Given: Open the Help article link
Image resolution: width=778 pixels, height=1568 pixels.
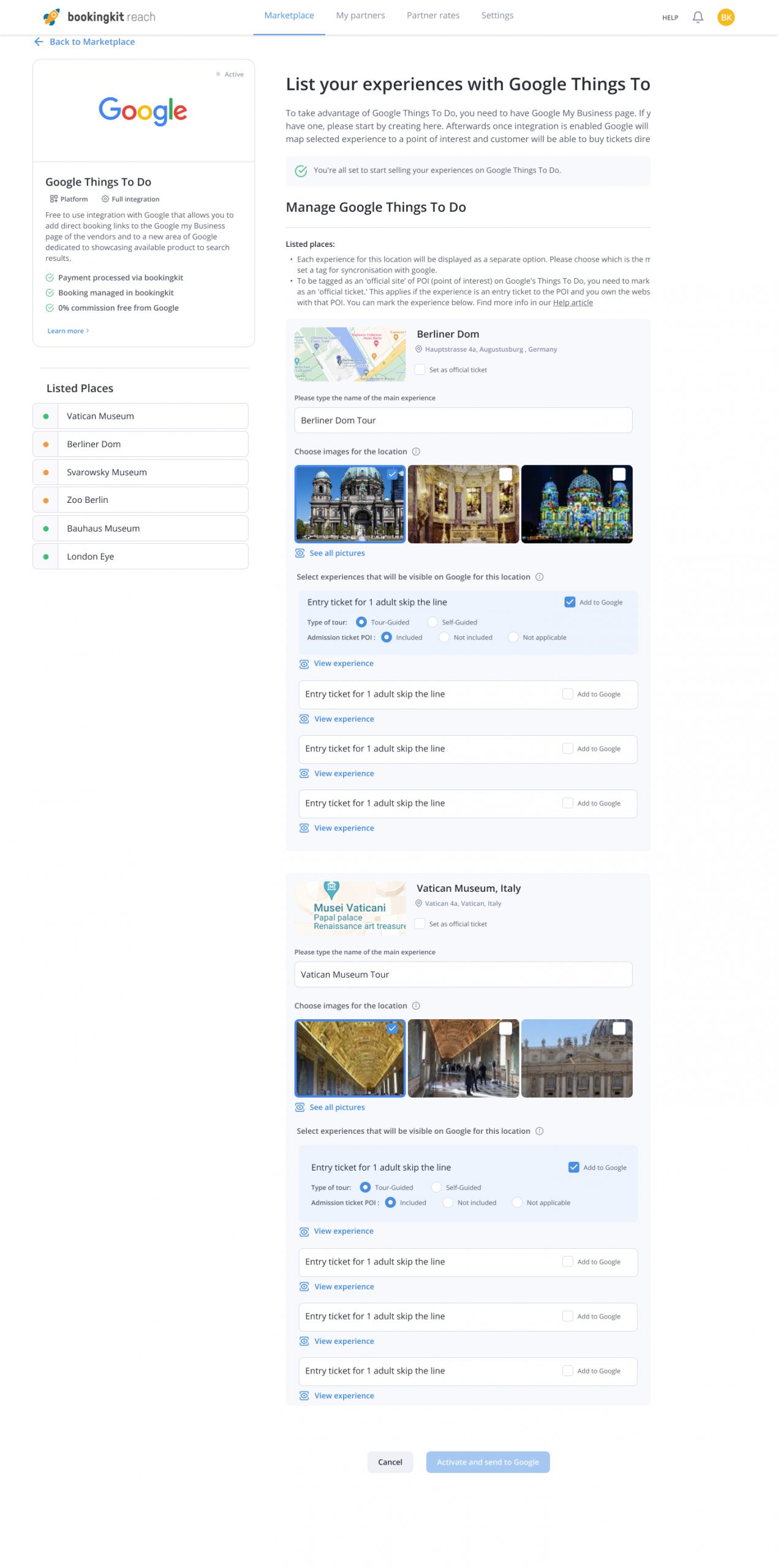Looking at the screenshot, I should click(x=573, y=303).
